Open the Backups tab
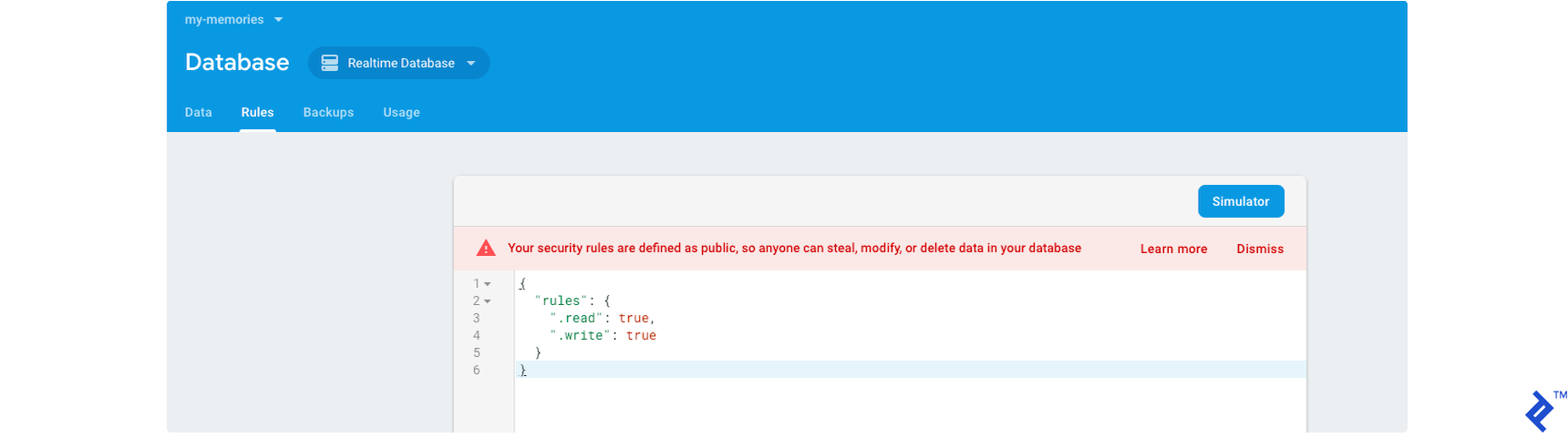Screen dimensions: 1568x438 (328, 112)
